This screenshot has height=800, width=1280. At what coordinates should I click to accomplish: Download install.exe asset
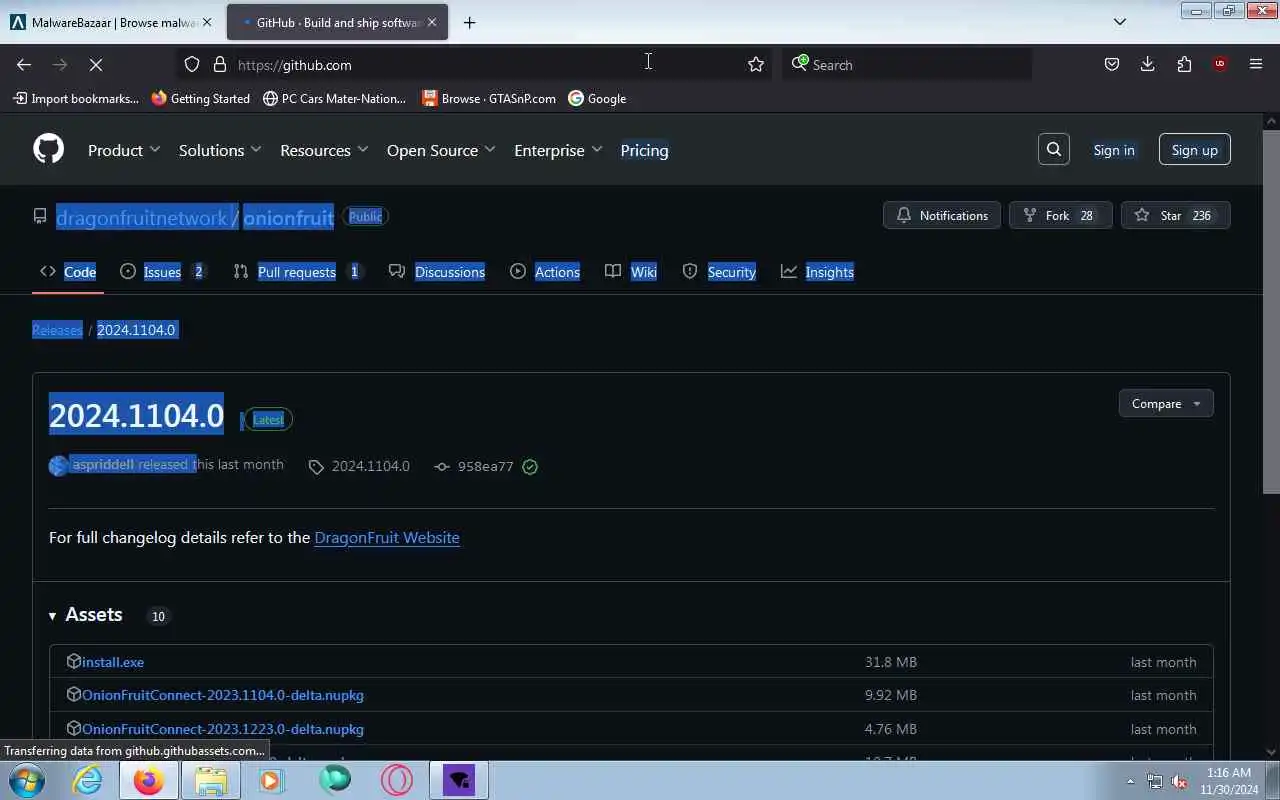pos(113,662)
